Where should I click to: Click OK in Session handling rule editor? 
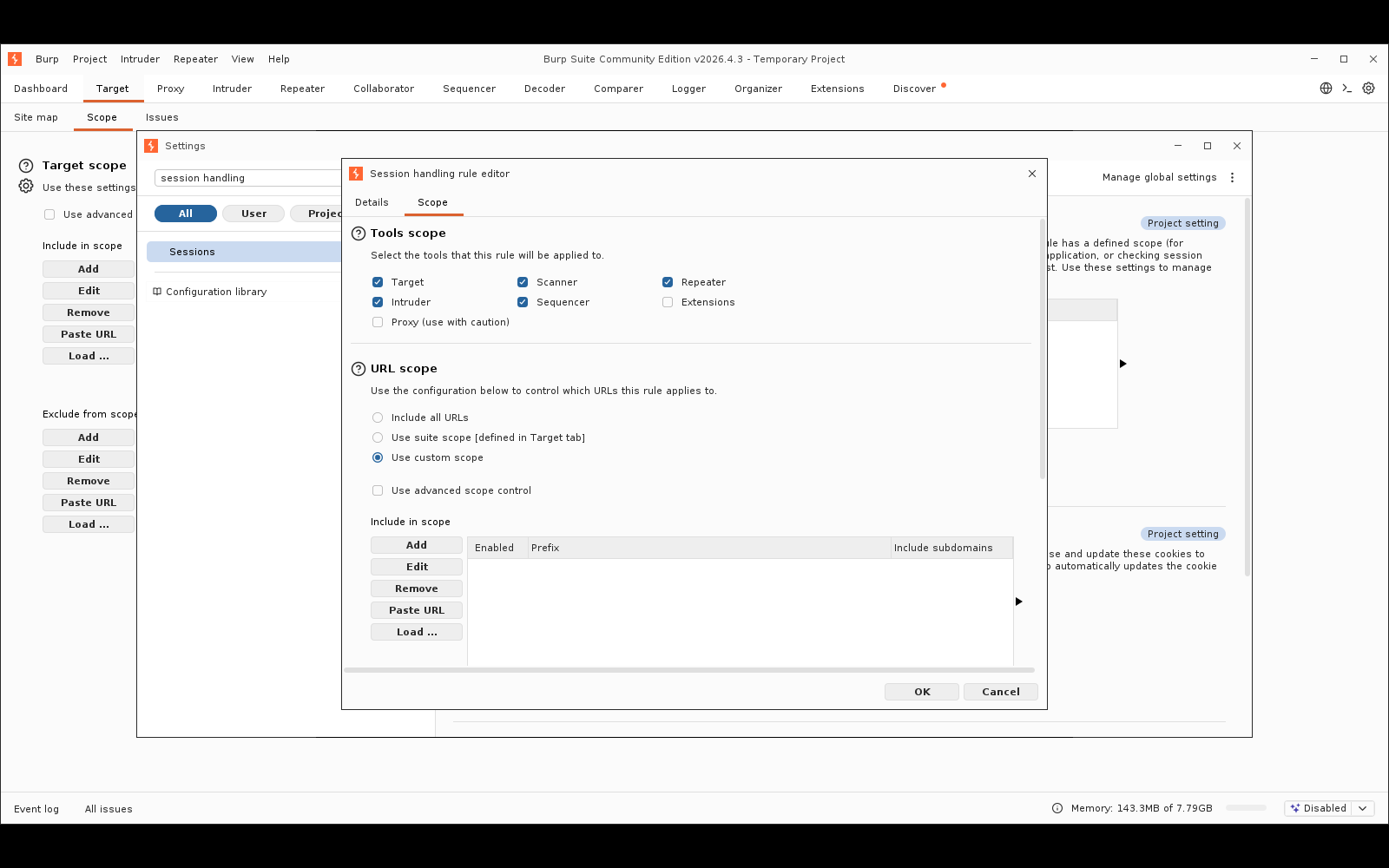[x=922, y=692]
